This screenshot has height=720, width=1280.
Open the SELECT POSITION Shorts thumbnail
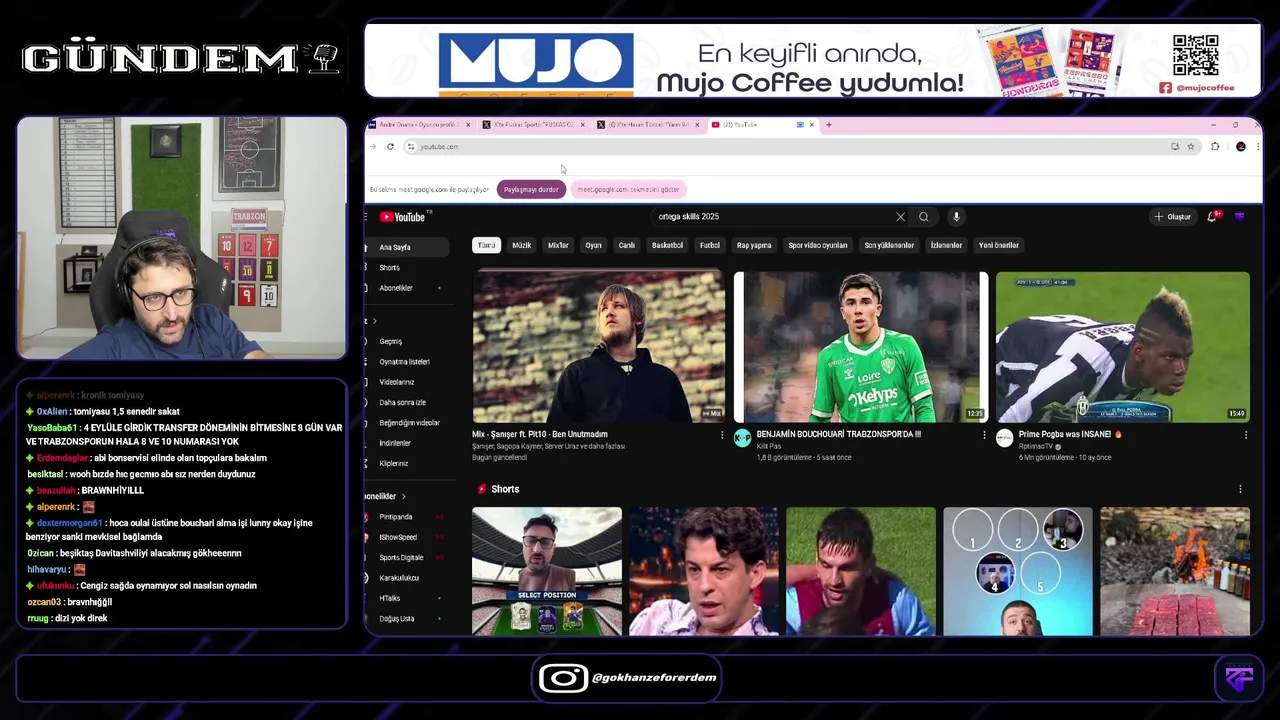[547, 571]
